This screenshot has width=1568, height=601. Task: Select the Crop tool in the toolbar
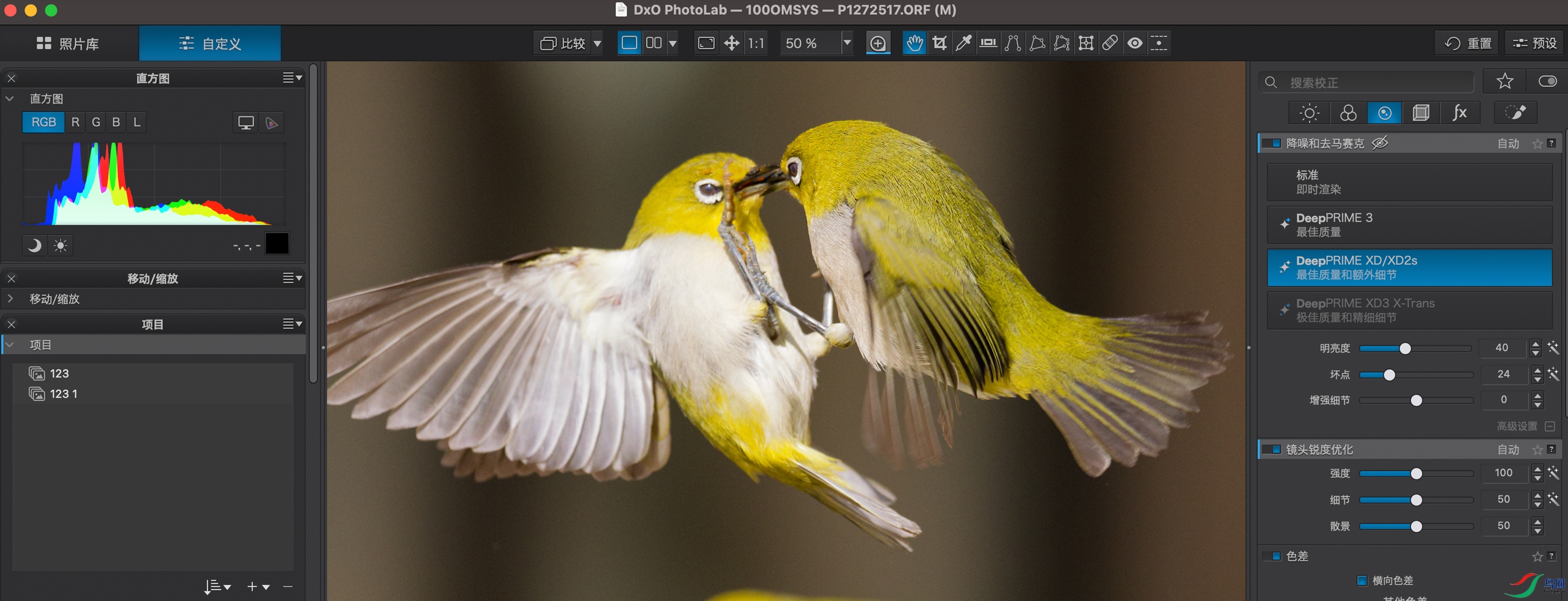(x=939, y=43)
